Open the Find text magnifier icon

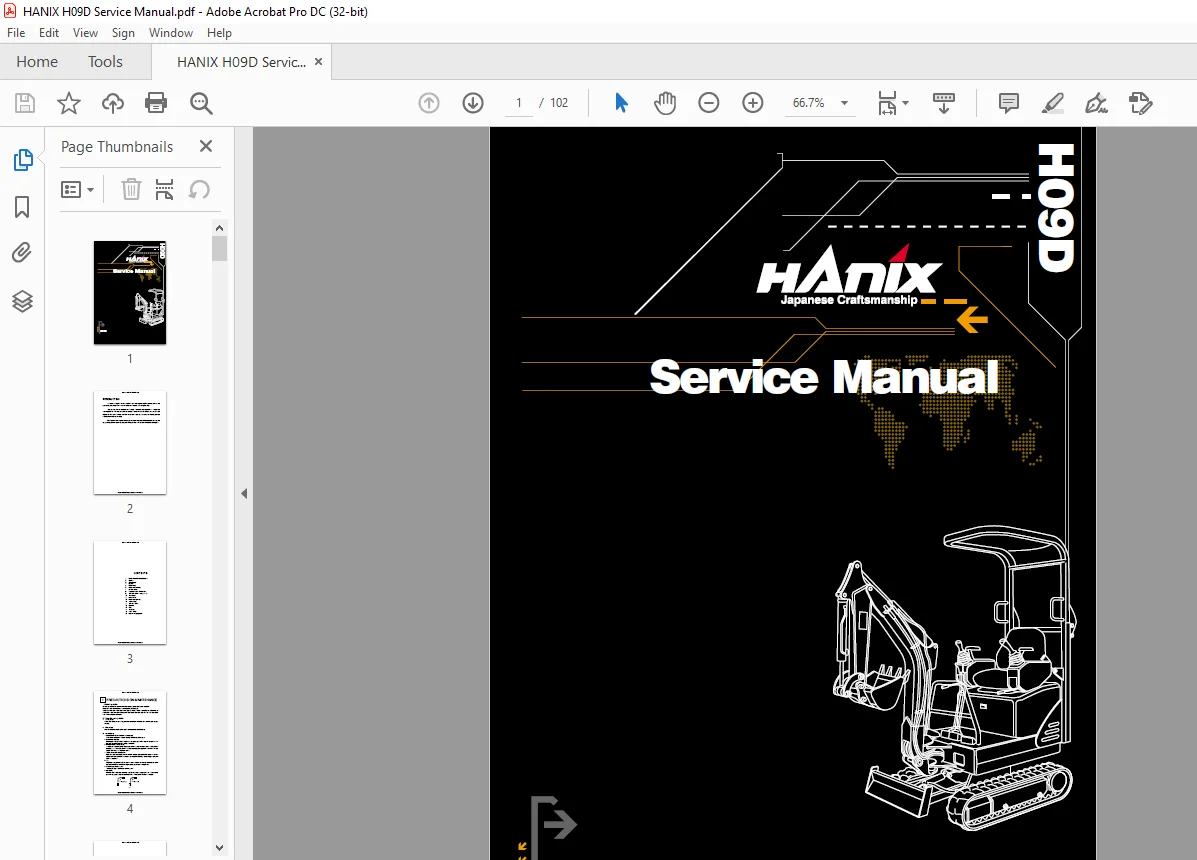pyautogui.click(x=202, y=103)
